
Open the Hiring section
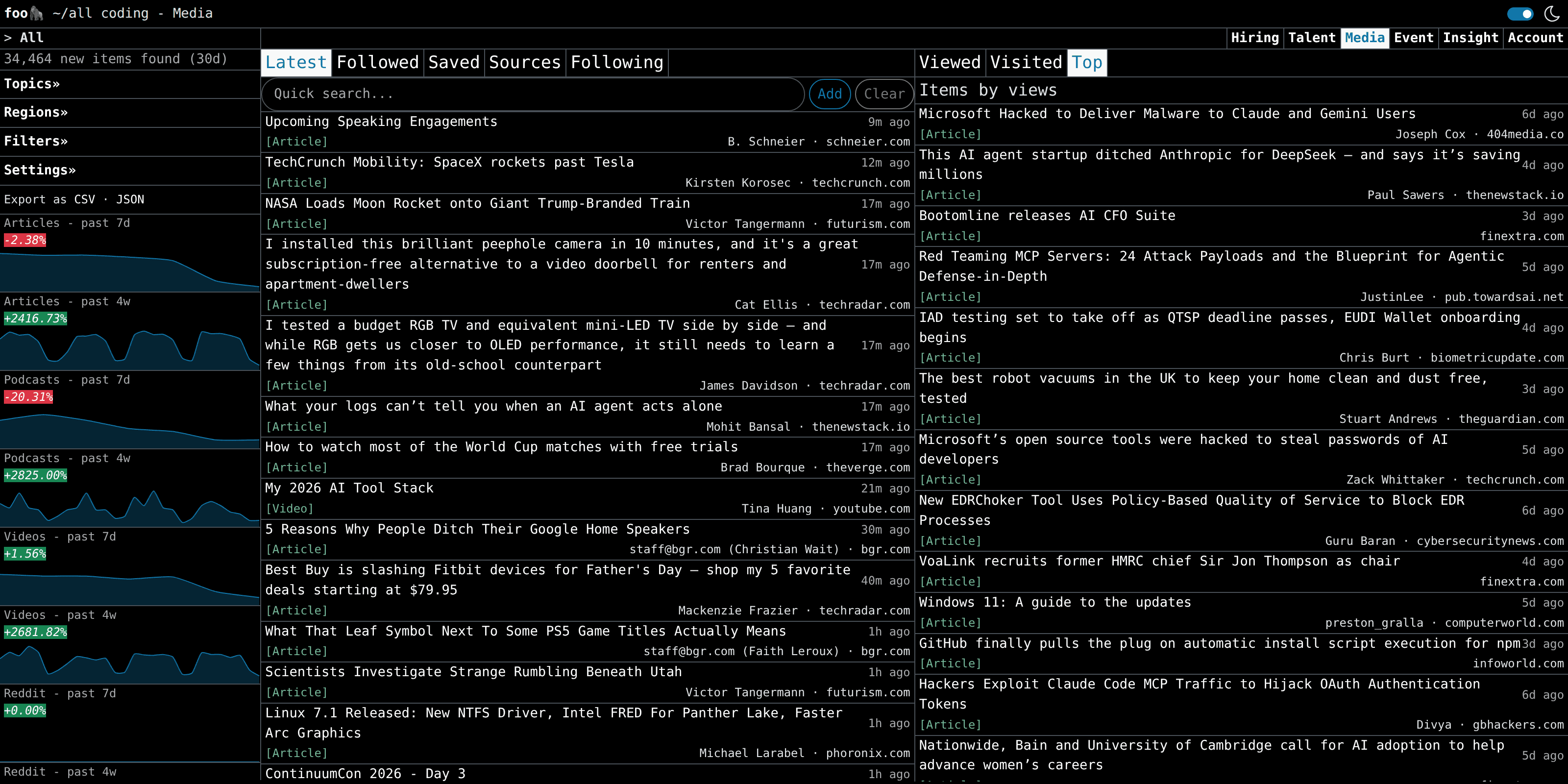click(1254, 38)
